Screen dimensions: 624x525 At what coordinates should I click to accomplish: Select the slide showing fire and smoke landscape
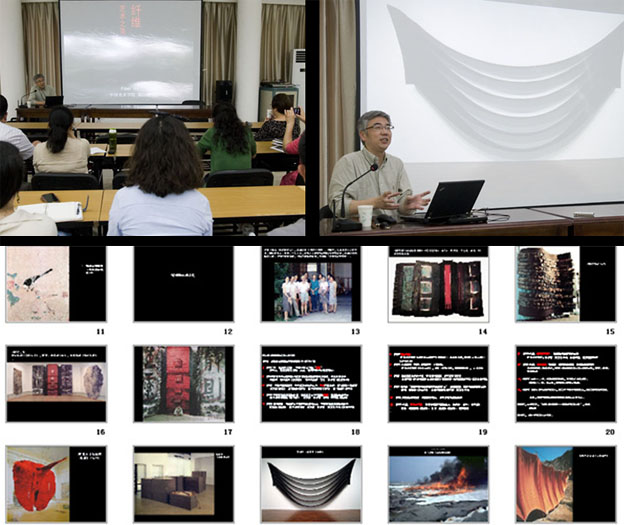pos(438,484)
